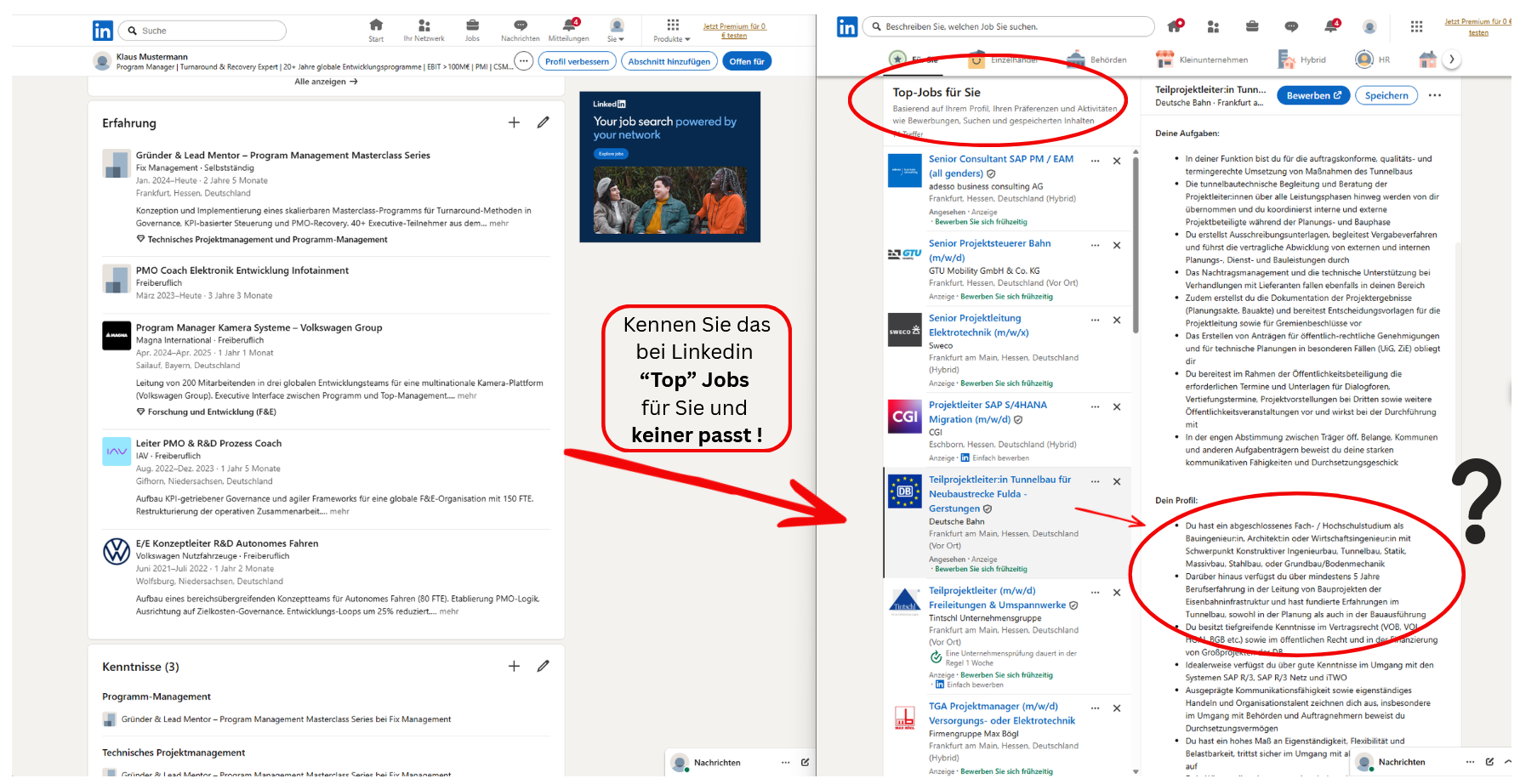Open Mitteilungen bell in left window
Image resolution: width=1520 pixels, height=784 pixels.
tap(568, 30)
